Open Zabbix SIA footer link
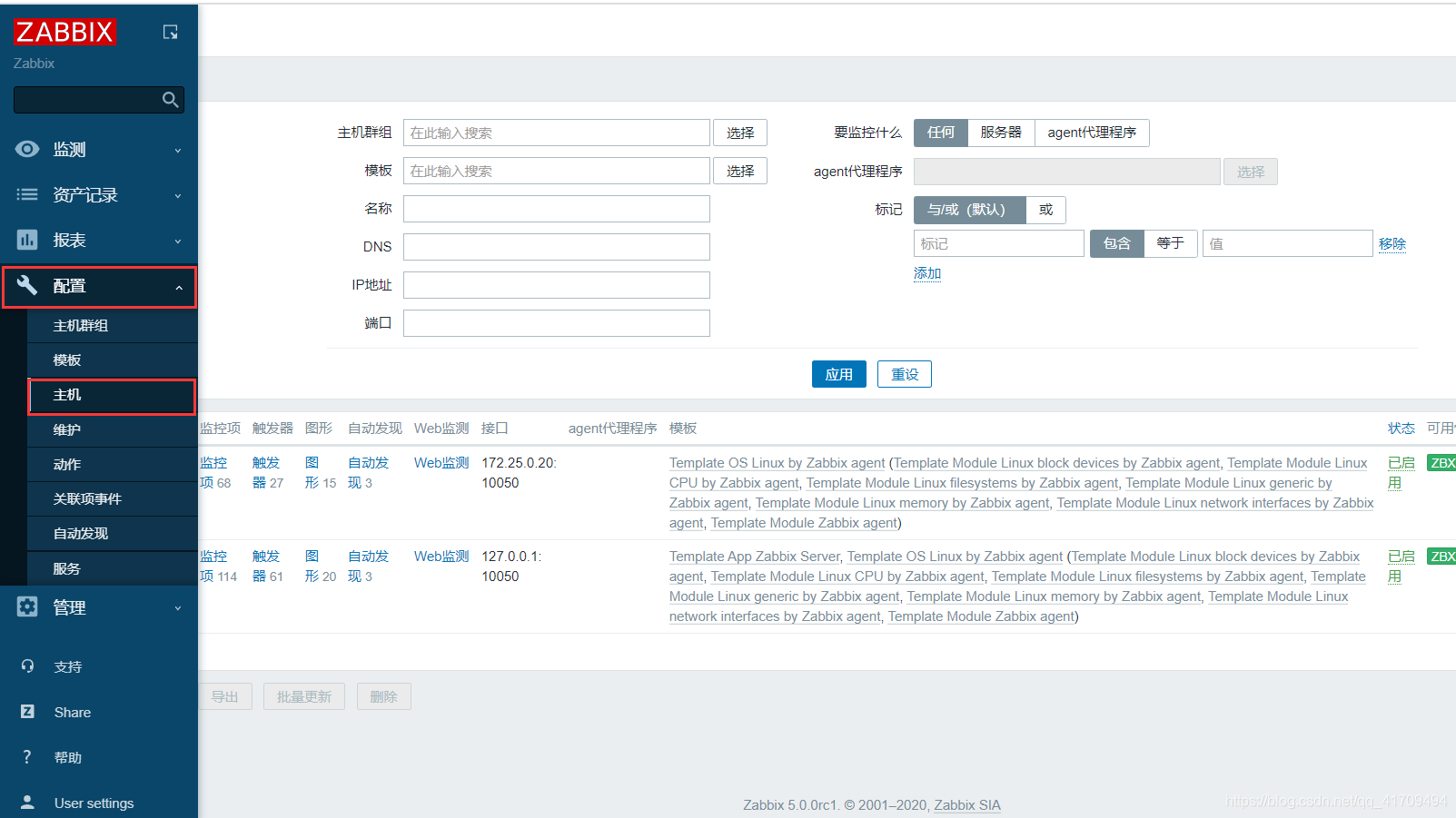1456x818 pixels. (x=967, y=805)
